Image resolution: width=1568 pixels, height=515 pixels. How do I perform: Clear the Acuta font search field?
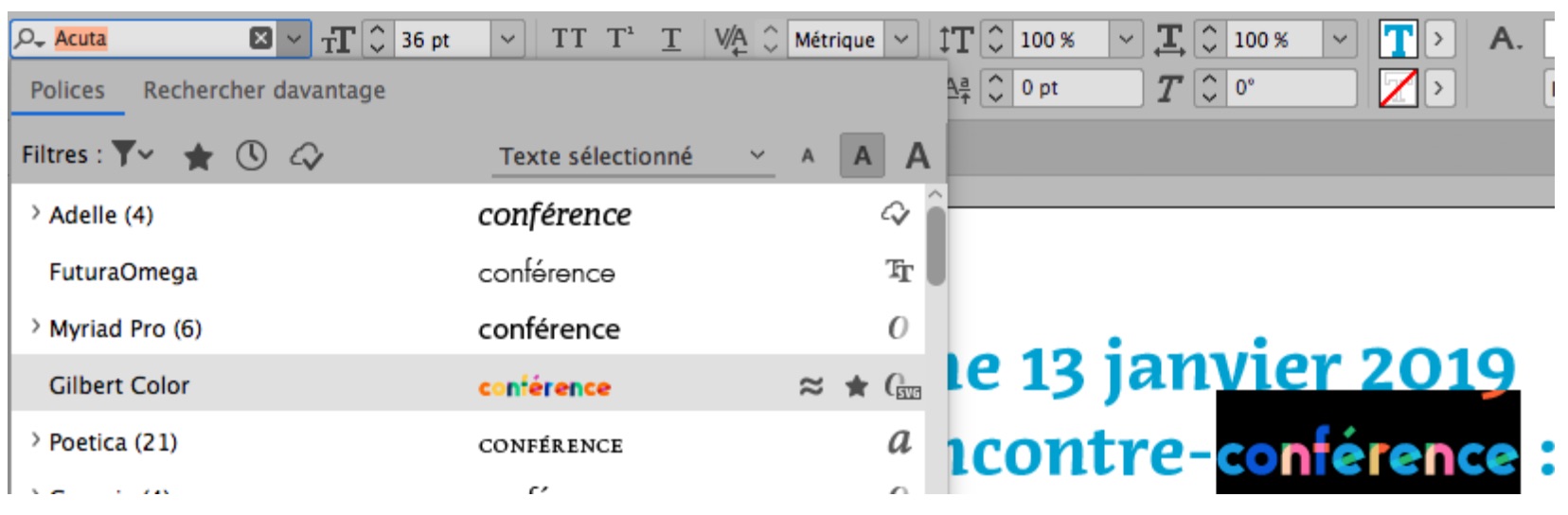pos(260,38)
